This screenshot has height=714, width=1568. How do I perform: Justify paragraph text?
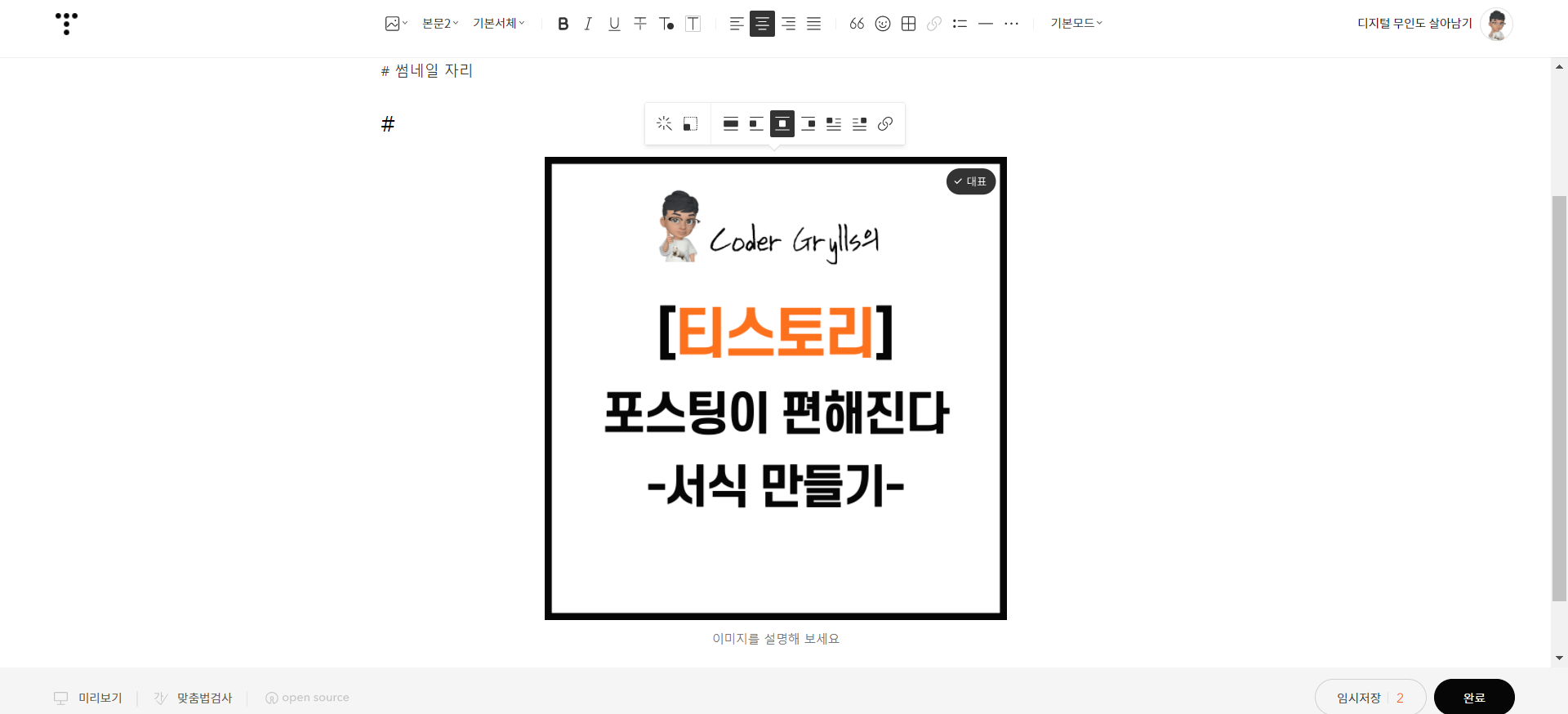814,24
